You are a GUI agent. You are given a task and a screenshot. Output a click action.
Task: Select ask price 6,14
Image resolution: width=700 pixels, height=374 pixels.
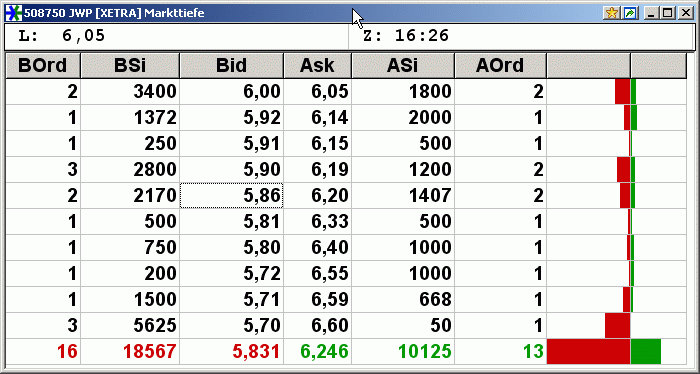tap(317, 118)
